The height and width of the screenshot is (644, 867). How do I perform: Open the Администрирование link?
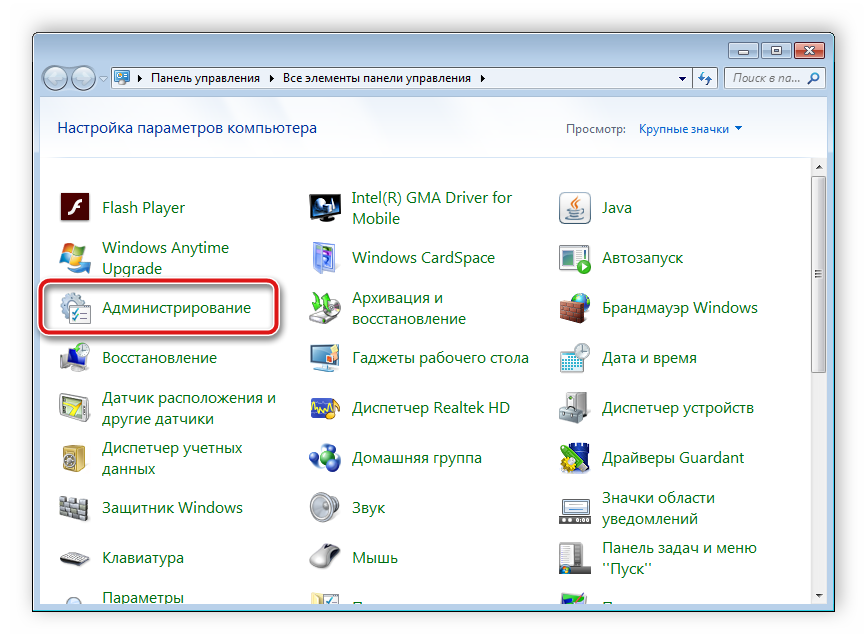click(x=176, y=308)
